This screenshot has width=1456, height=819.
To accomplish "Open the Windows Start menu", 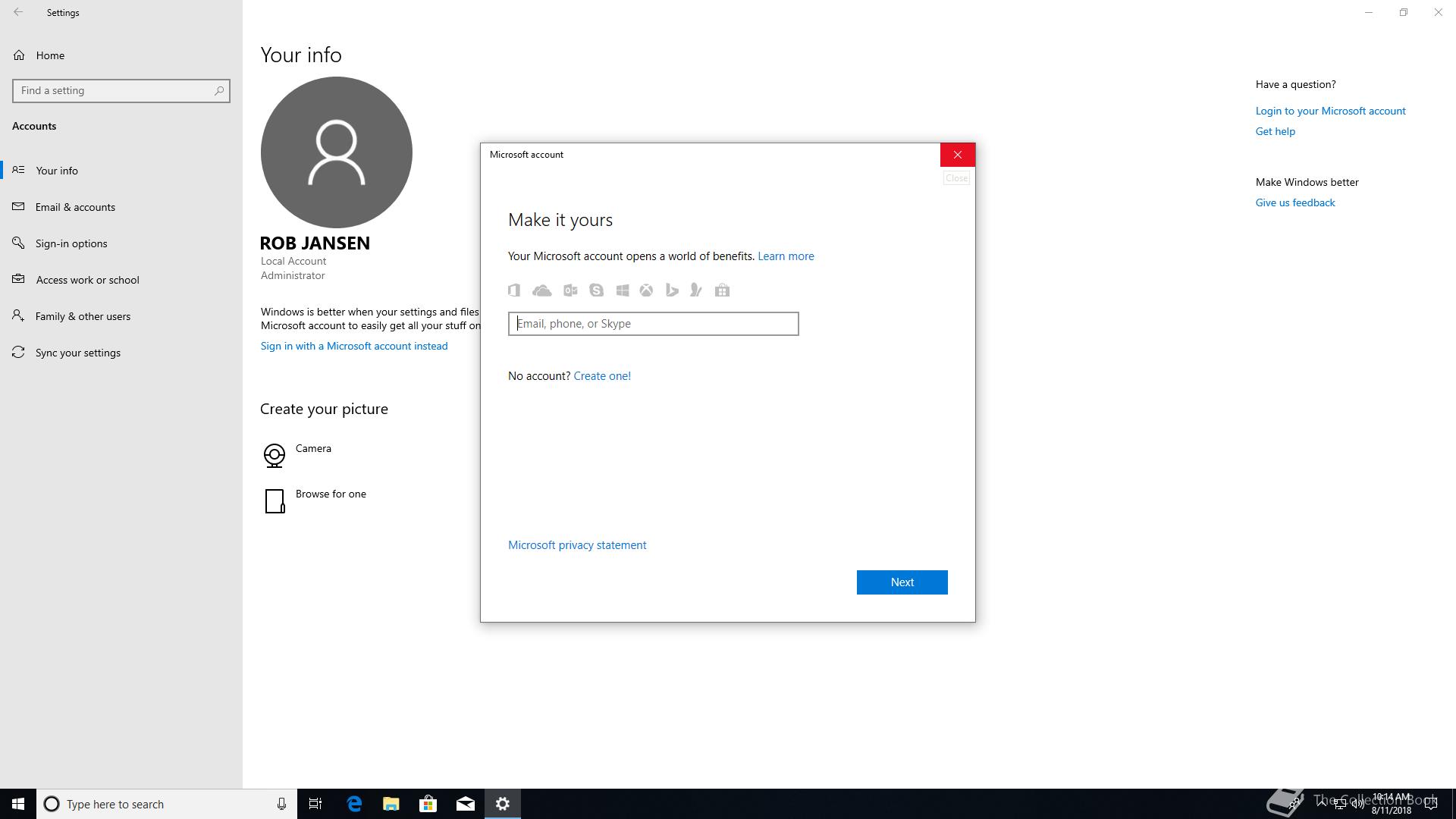I will tap(18, 804).
